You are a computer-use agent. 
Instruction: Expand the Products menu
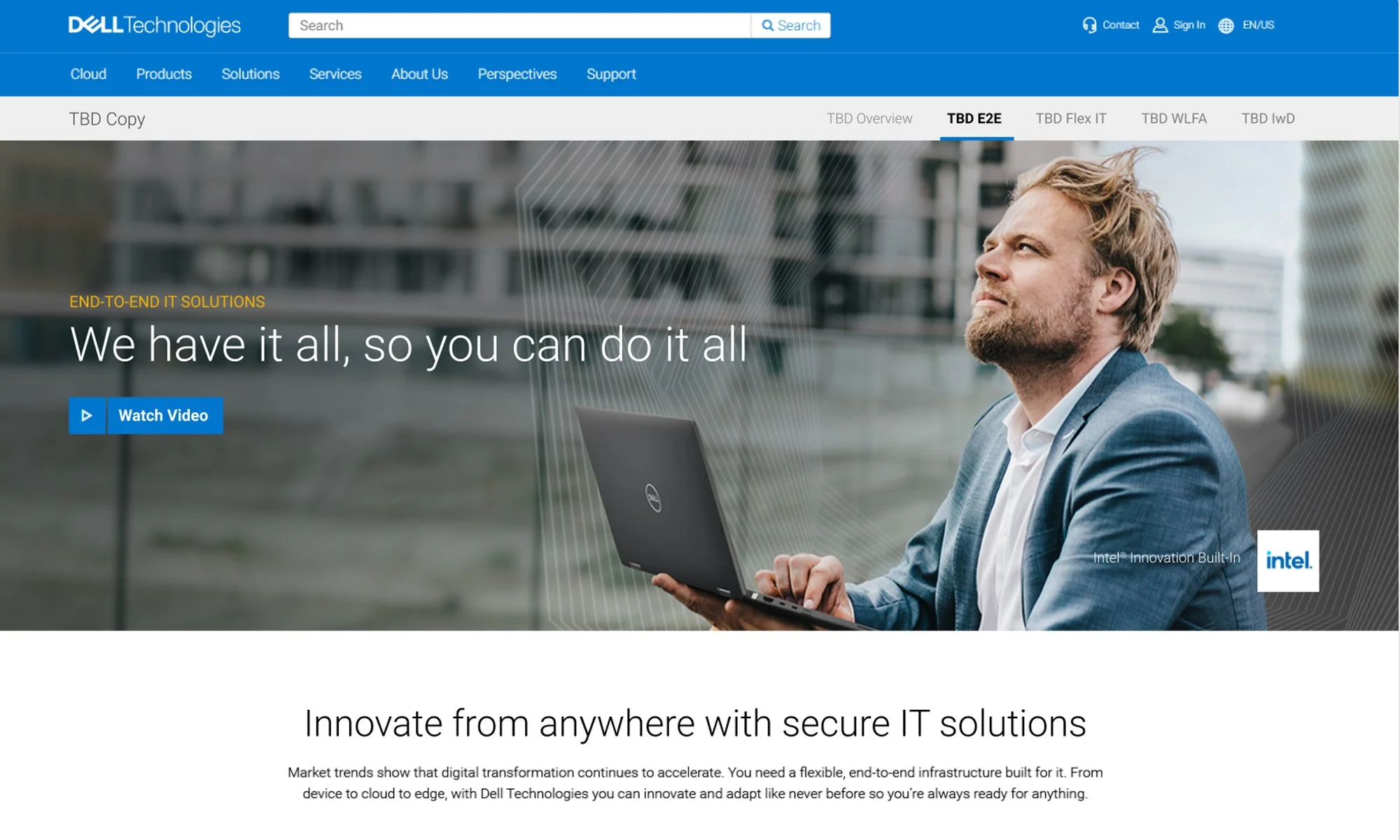(x=164, y=74)
